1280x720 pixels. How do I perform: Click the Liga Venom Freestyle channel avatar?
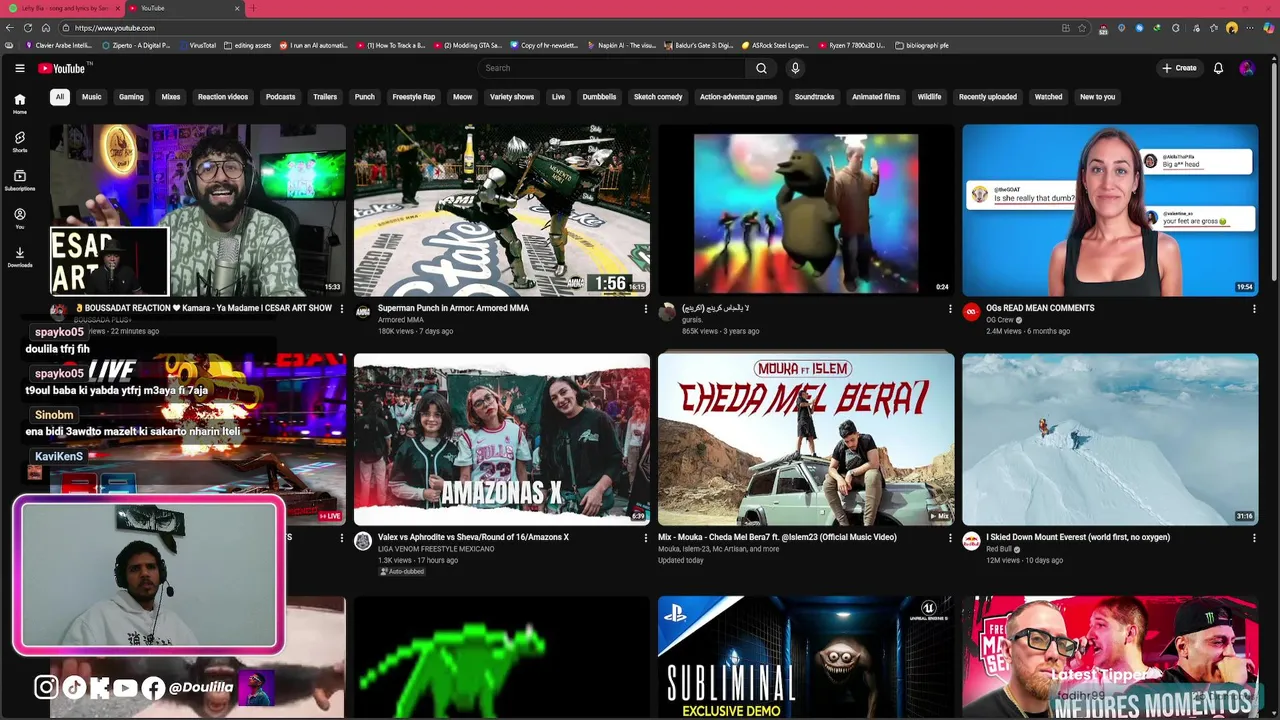tap(362, 541)
